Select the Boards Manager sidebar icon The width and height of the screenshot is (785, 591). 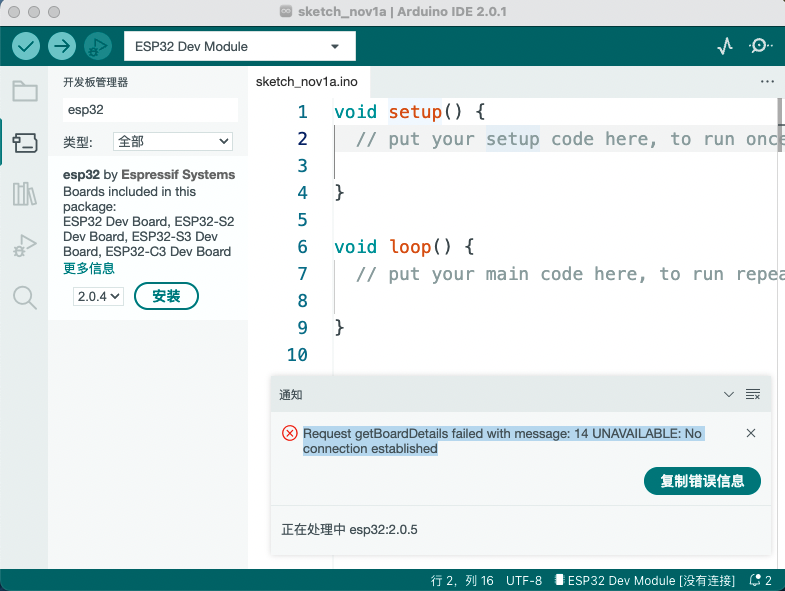(24, 142)
